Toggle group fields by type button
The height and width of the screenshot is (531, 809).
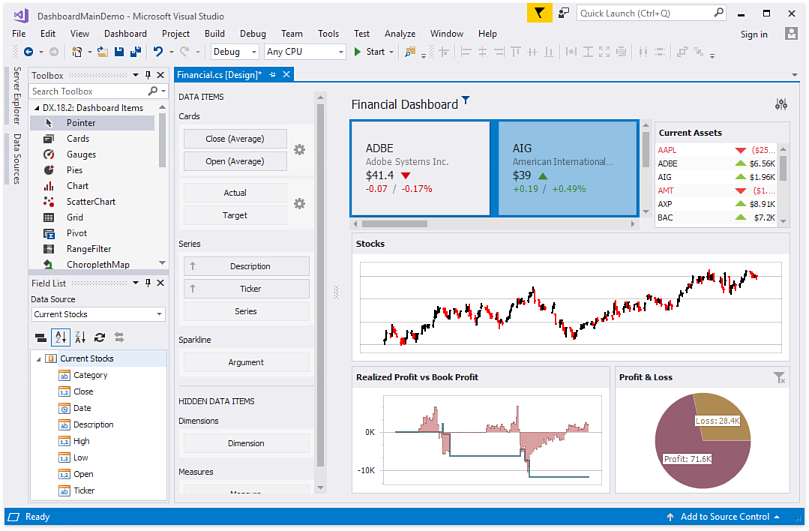[x=40, y=337]
